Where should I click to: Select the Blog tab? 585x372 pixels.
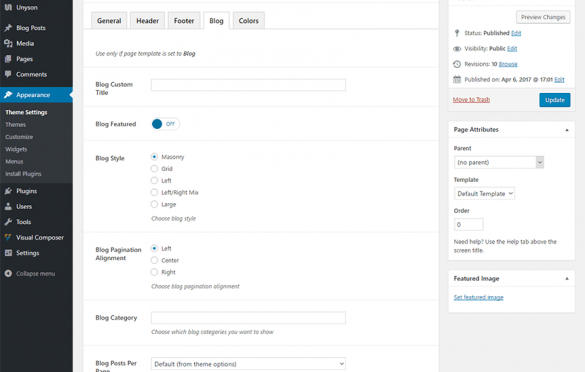216,21
